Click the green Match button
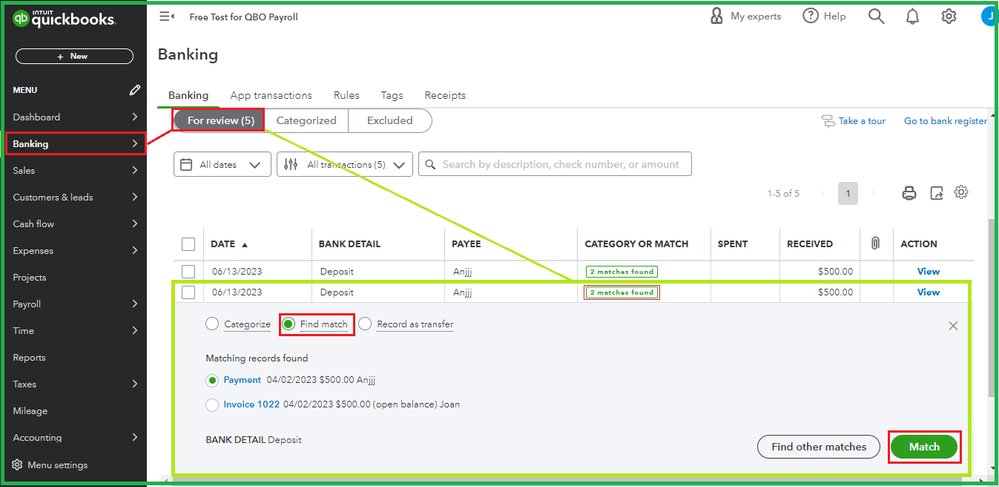This screenshot has height=487, width=999. point(924,447)
